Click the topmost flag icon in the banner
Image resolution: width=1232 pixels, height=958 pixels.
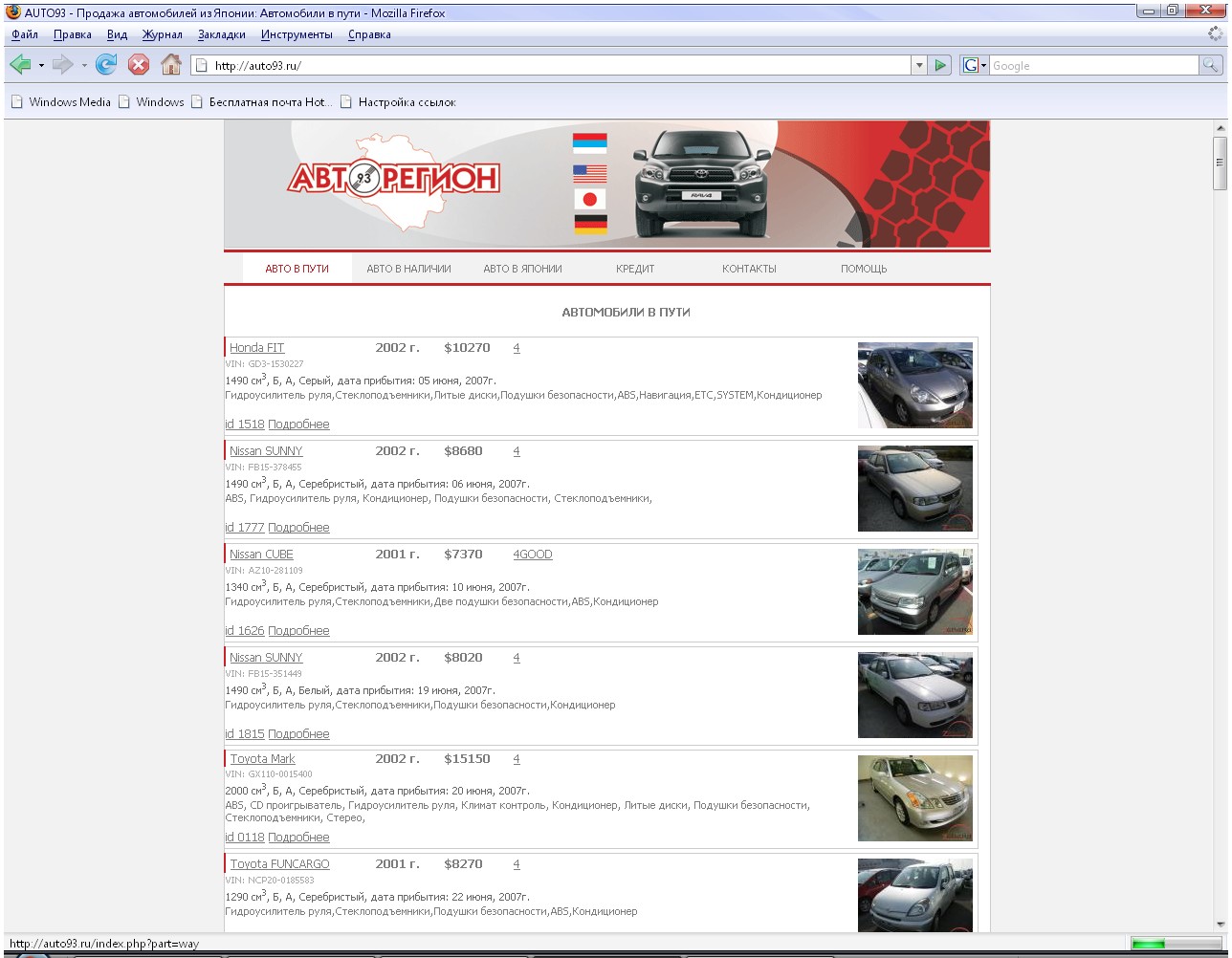click(x=591, y=142)
